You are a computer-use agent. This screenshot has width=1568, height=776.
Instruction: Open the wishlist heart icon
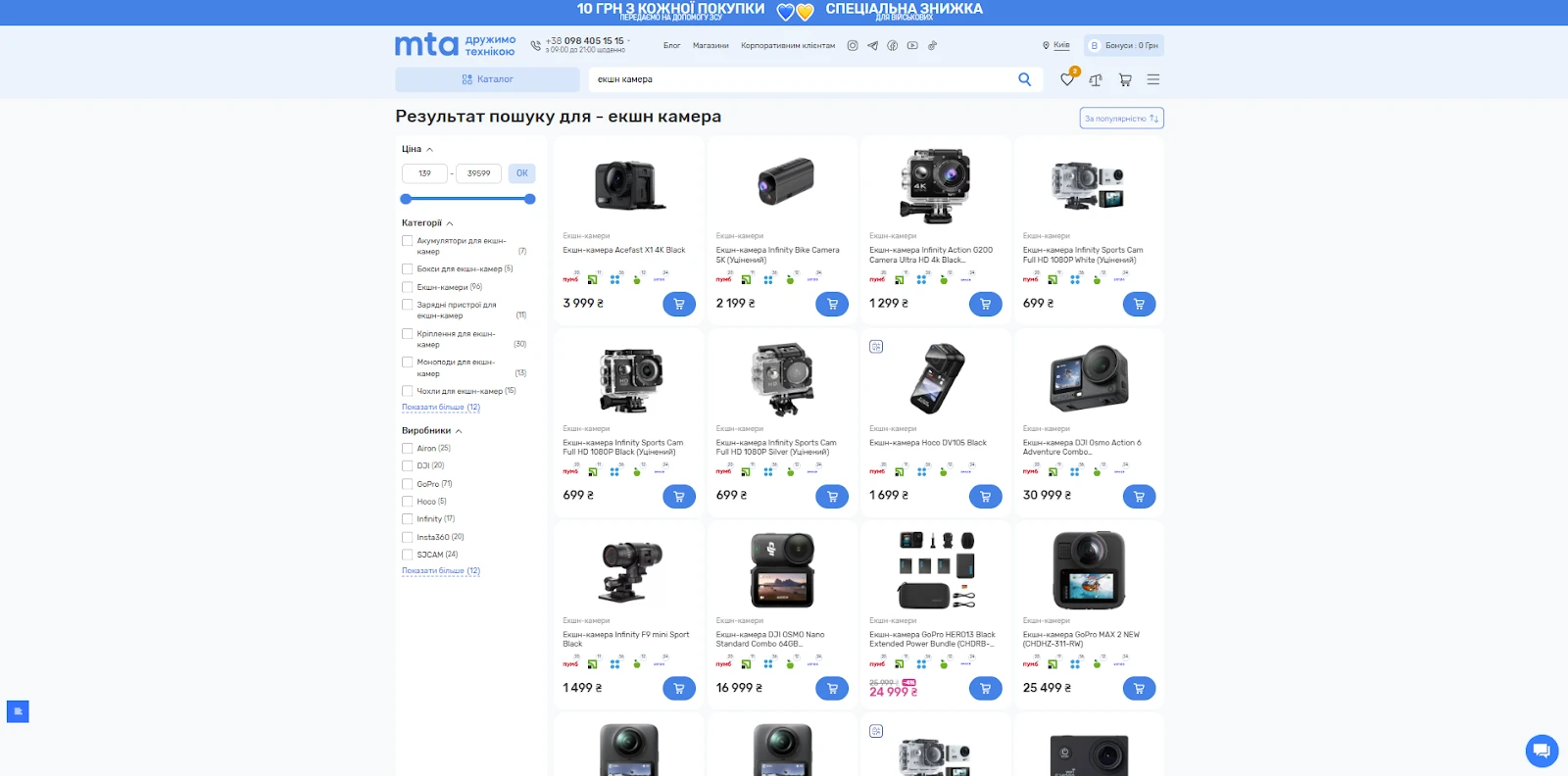tap(1067, 80)
